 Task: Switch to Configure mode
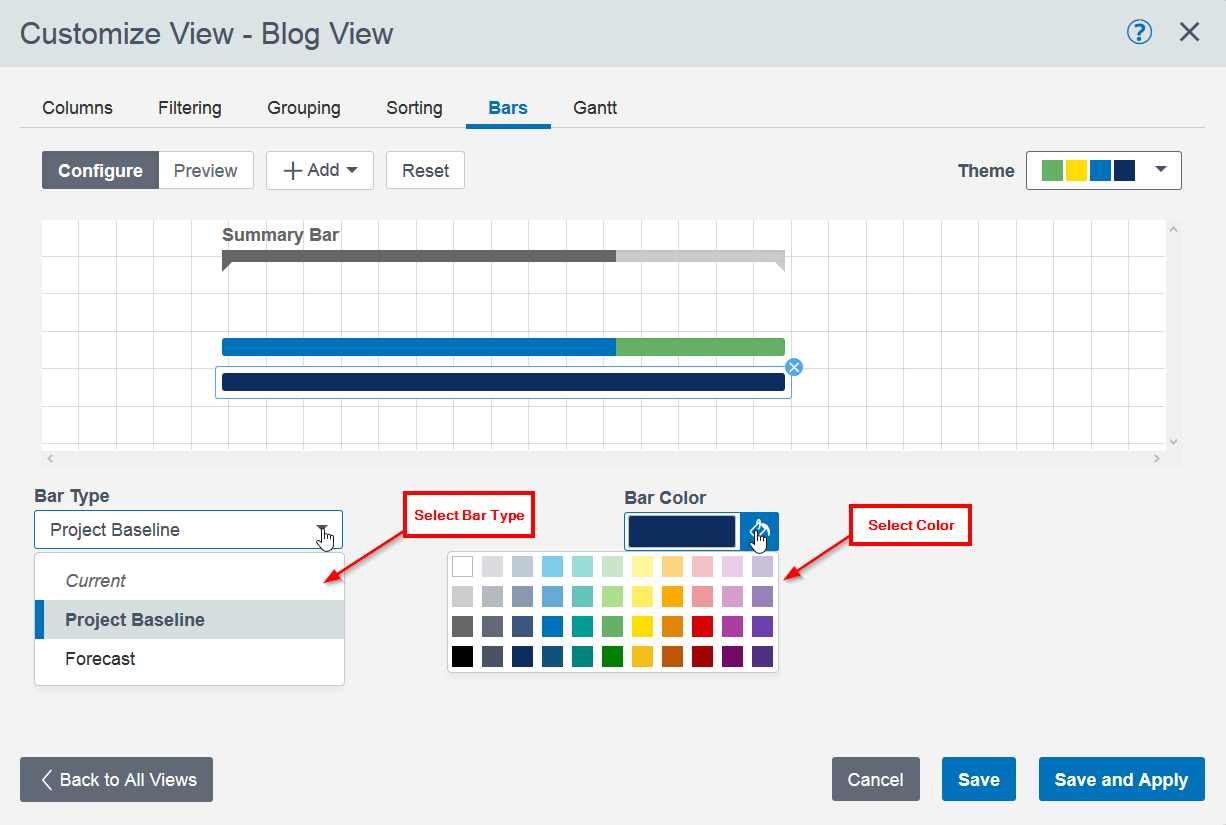point(100,171)
